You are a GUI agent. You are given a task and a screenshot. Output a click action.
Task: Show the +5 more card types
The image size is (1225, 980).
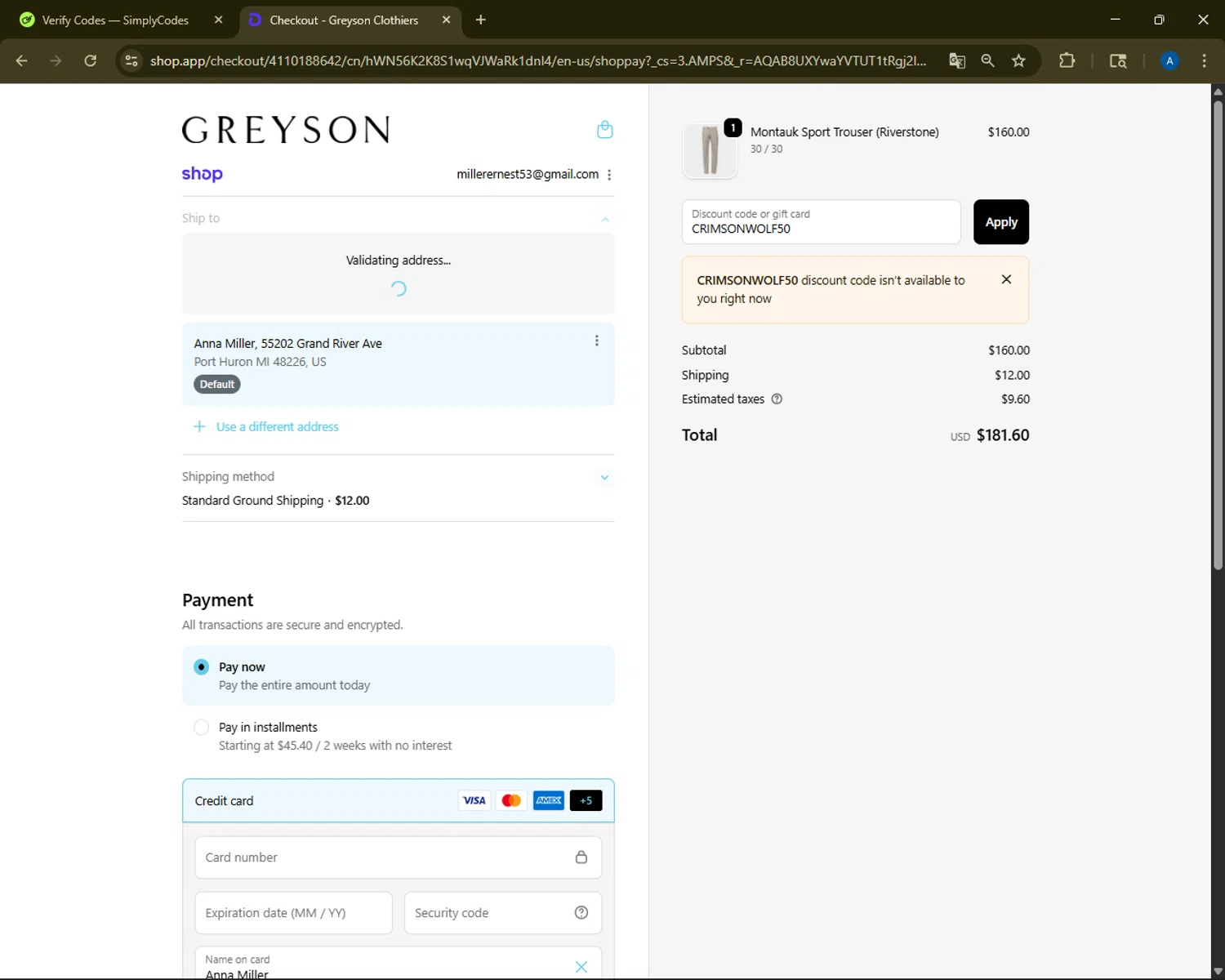coord(586,800)
